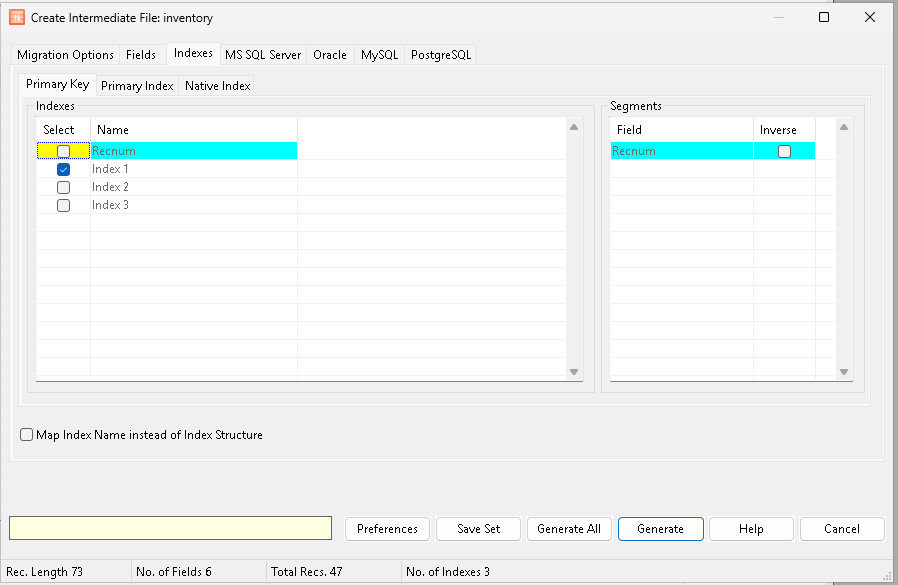Image resolution: width=898 pixels, height=585 pixels.
Task: Toggle Inverse checkbox for Recnum segment
Action: click(x=784, y=151)
